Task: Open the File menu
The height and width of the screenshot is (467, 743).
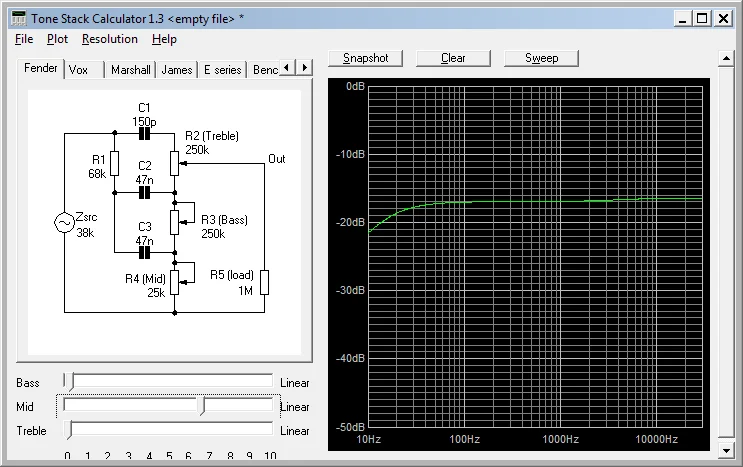Action: [24, 39]
